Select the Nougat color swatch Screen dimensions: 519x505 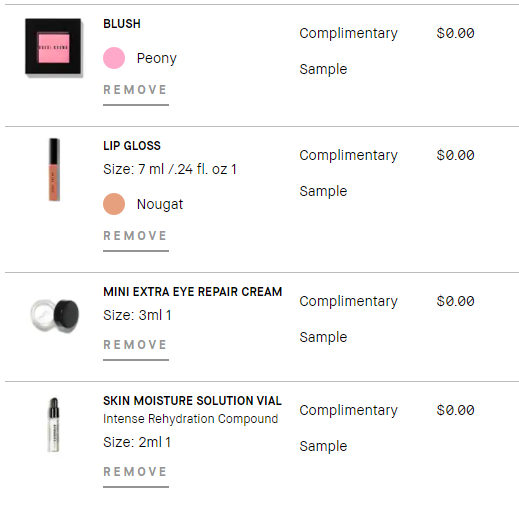(114, 204)
